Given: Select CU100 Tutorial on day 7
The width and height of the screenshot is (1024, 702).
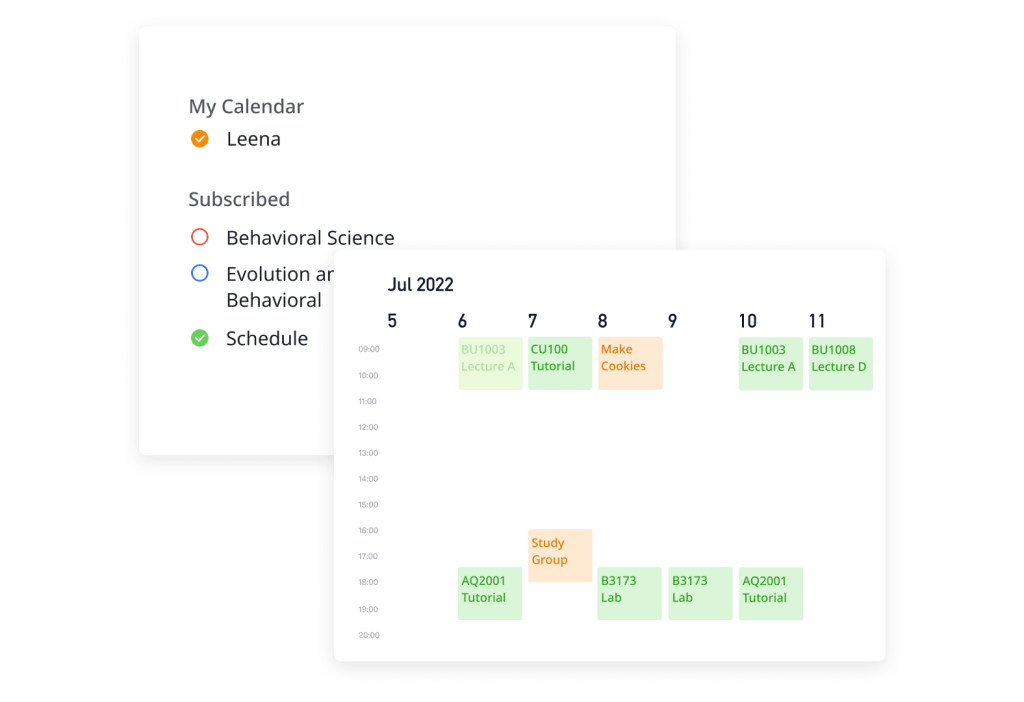Looking at the screenshot, I should pyautogui.click(x=560, y=363).
